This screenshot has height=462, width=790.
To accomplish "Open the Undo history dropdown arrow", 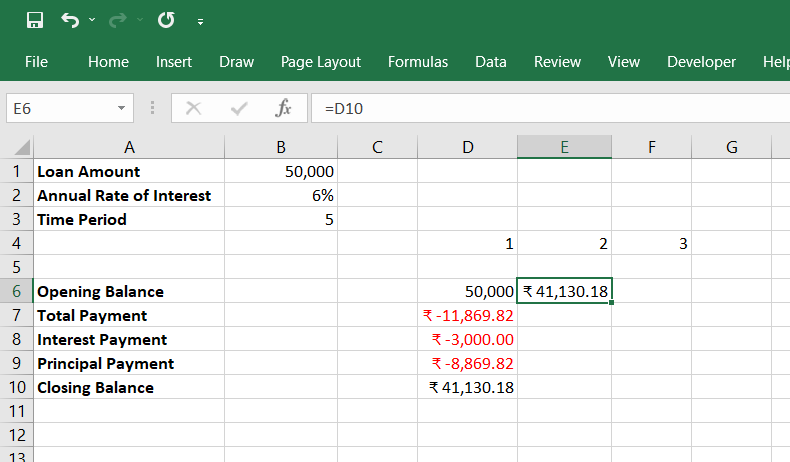I will point(92,20).
